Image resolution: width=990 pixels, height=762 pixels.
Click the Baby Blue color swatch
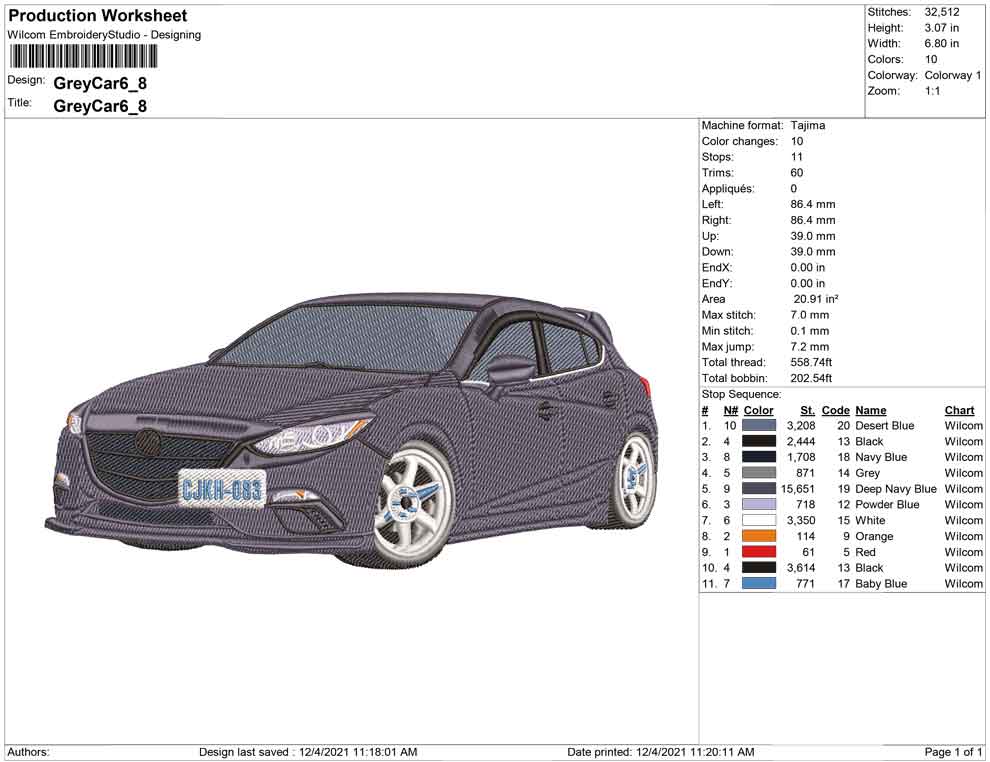point(759,583)
